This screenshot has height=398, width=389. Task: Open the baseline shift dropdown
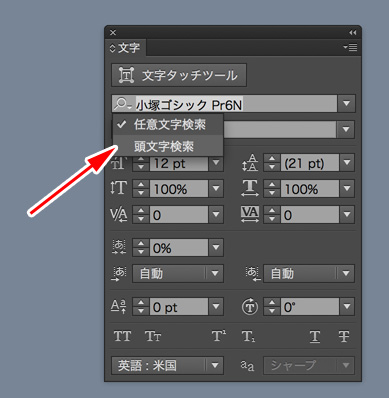(216, 307)
